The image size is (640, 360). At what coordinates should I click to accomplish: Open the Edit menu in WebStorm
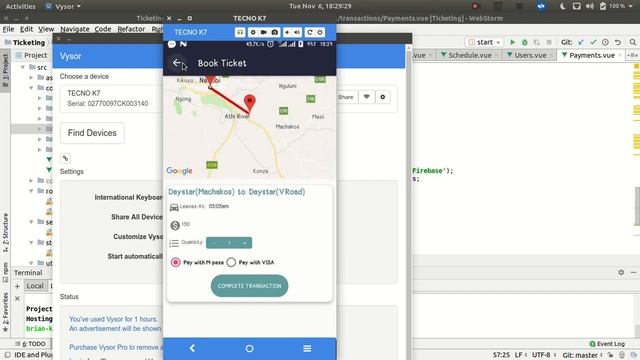(x=27, y=29)
